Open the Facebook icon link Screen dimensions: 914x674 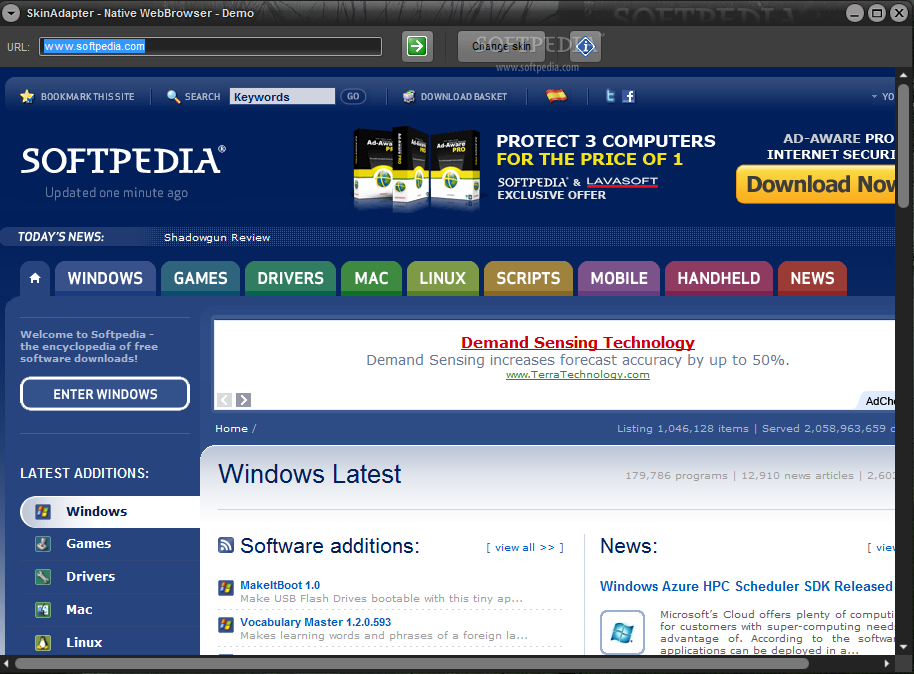click(628, 96)
